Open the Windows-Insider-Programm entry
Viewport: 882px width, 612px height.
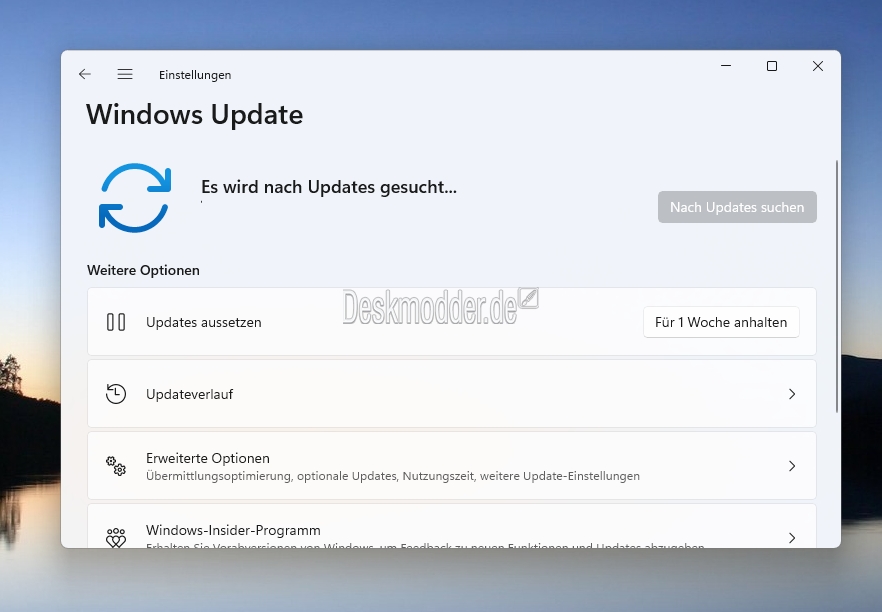point(452,526)
